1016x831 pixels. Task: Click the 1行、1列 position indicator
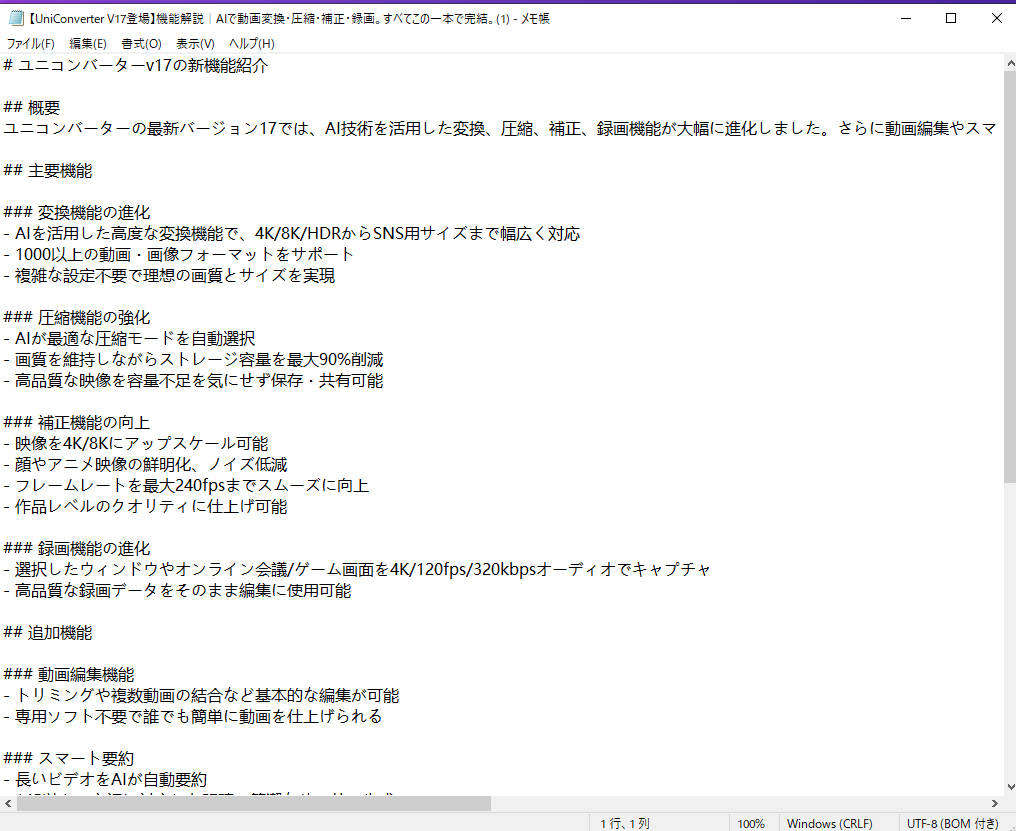coord(625,822)
